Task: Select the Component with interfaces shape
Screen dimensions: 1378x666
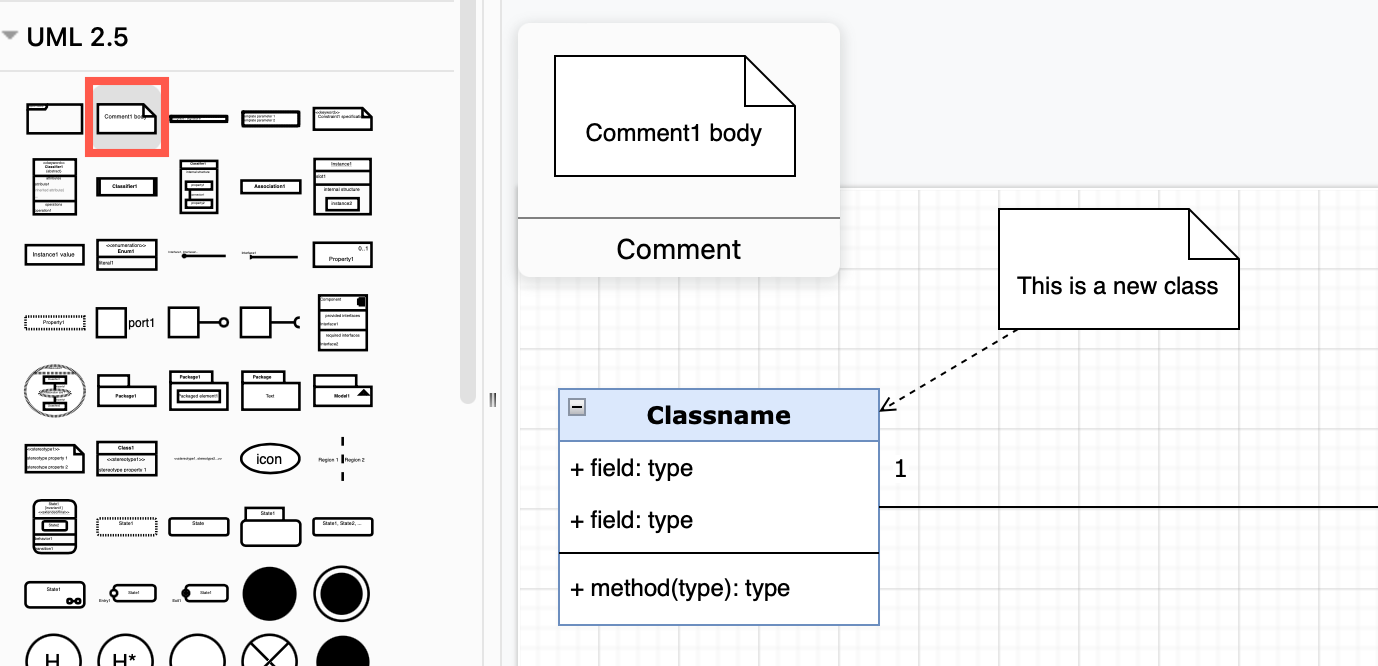Action: pos(342,322)
